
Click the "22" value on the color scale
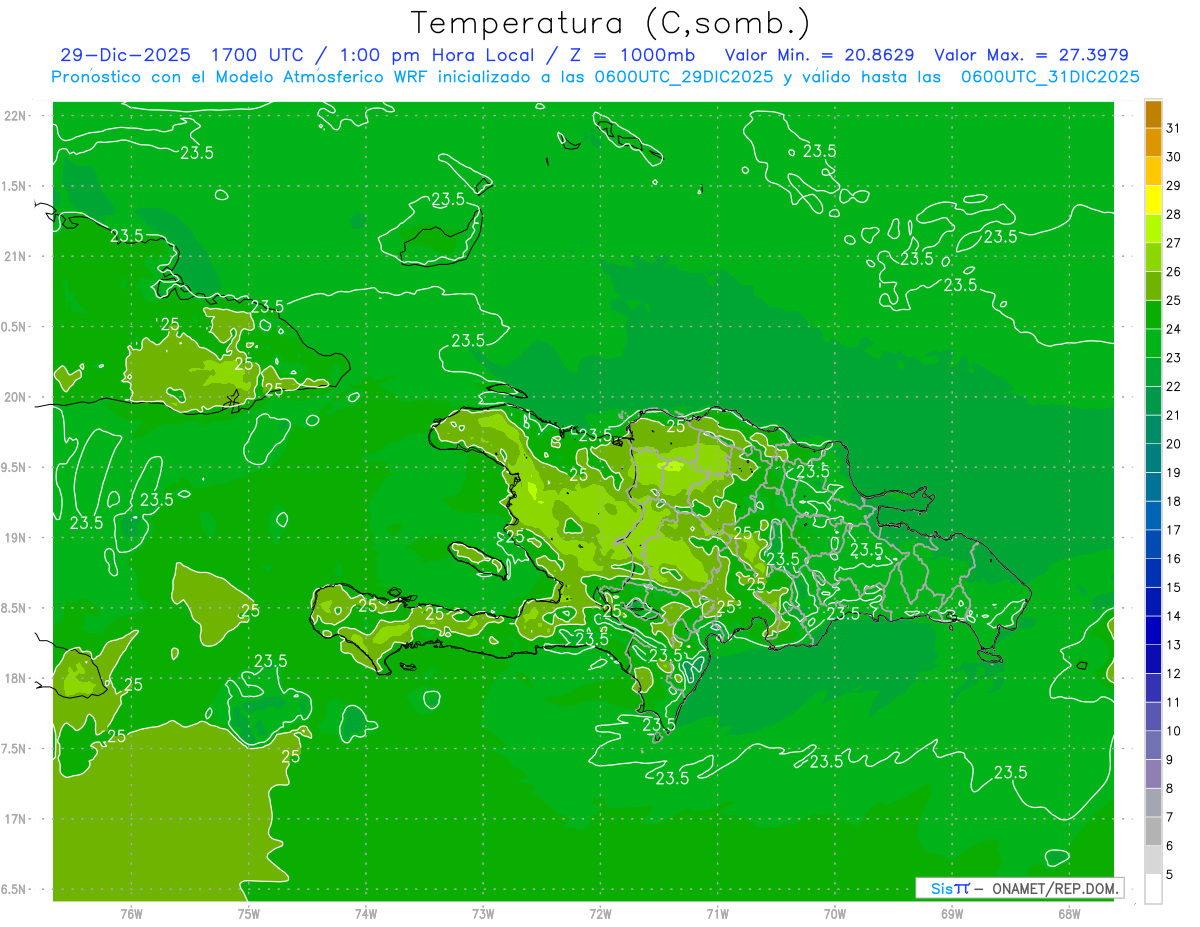tap(1174, 387)
